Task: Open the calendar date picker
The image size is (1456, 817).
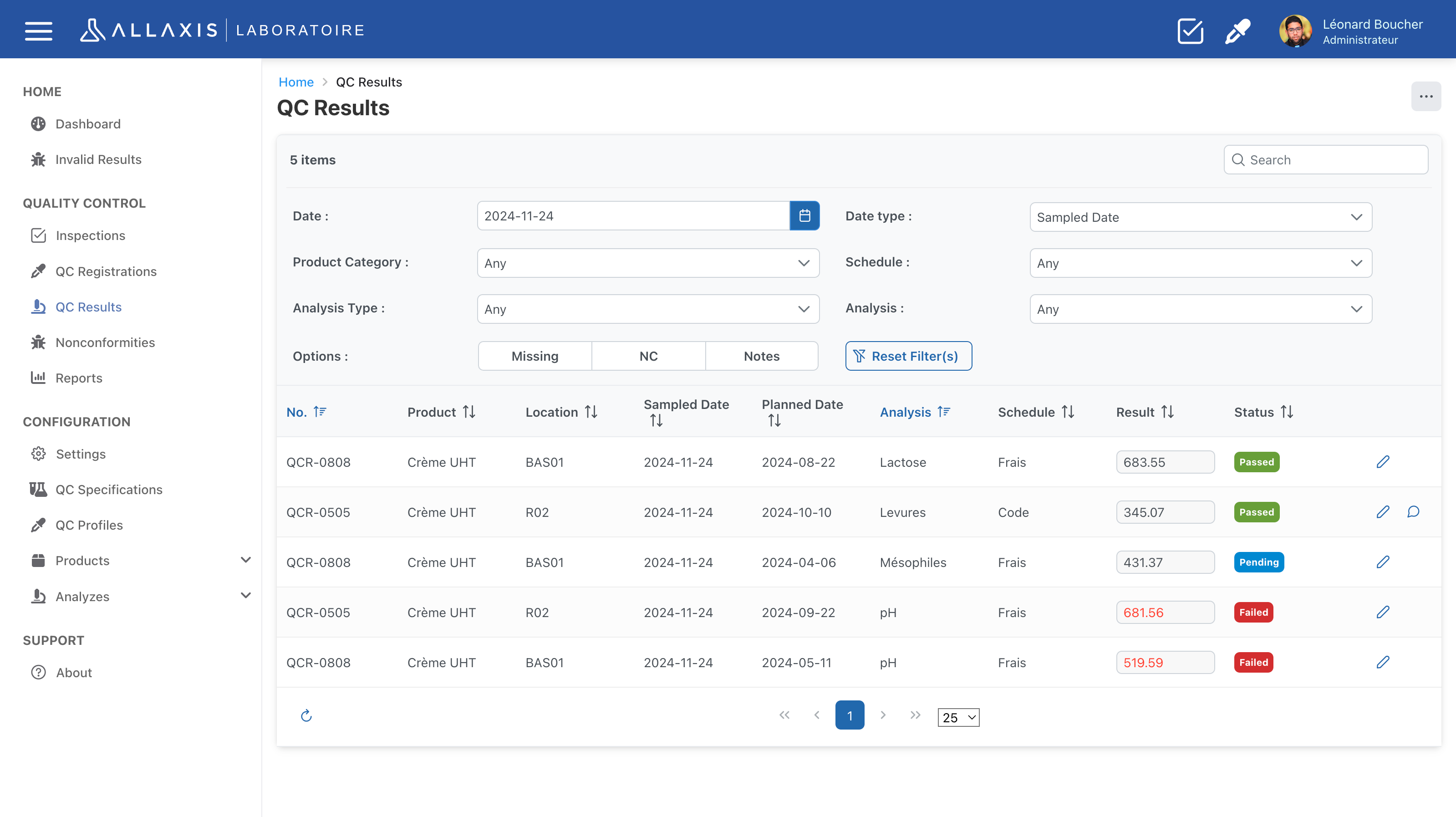Action: tap(804, 216)
